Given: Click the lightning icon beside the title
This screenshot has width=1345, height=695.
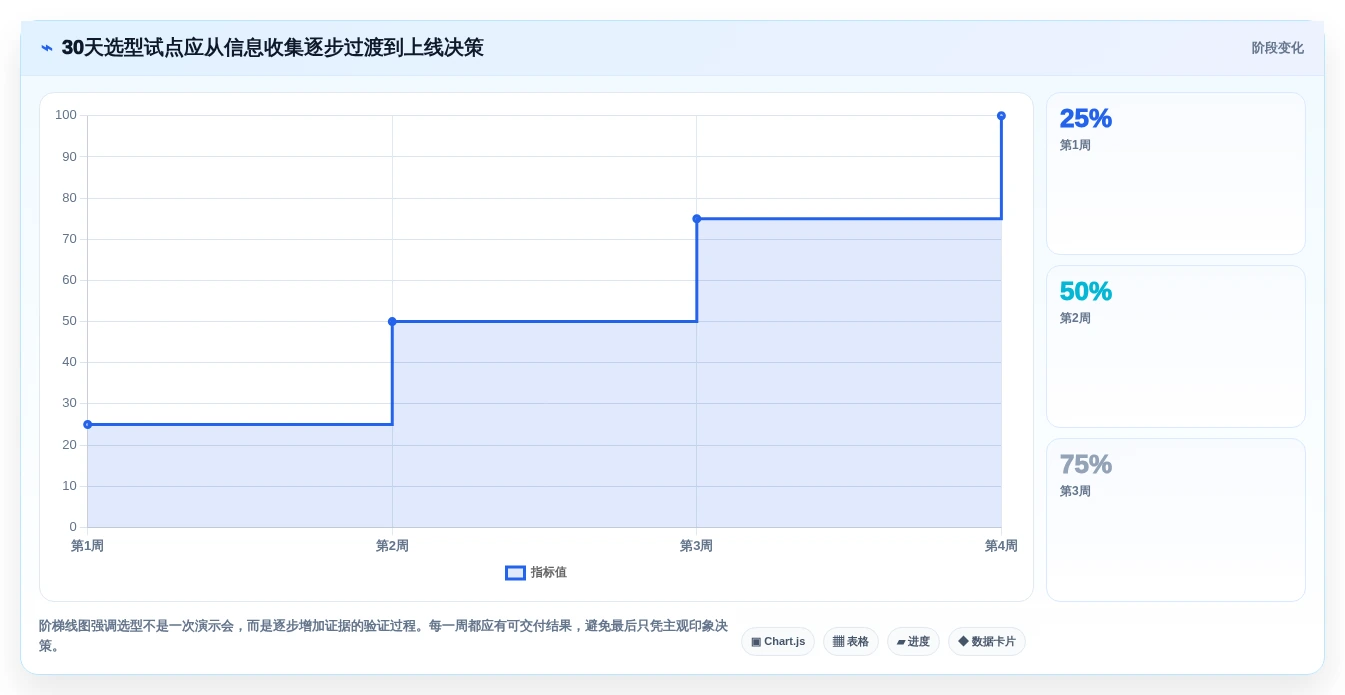Looking at the screenshot, I should point(47,48).
